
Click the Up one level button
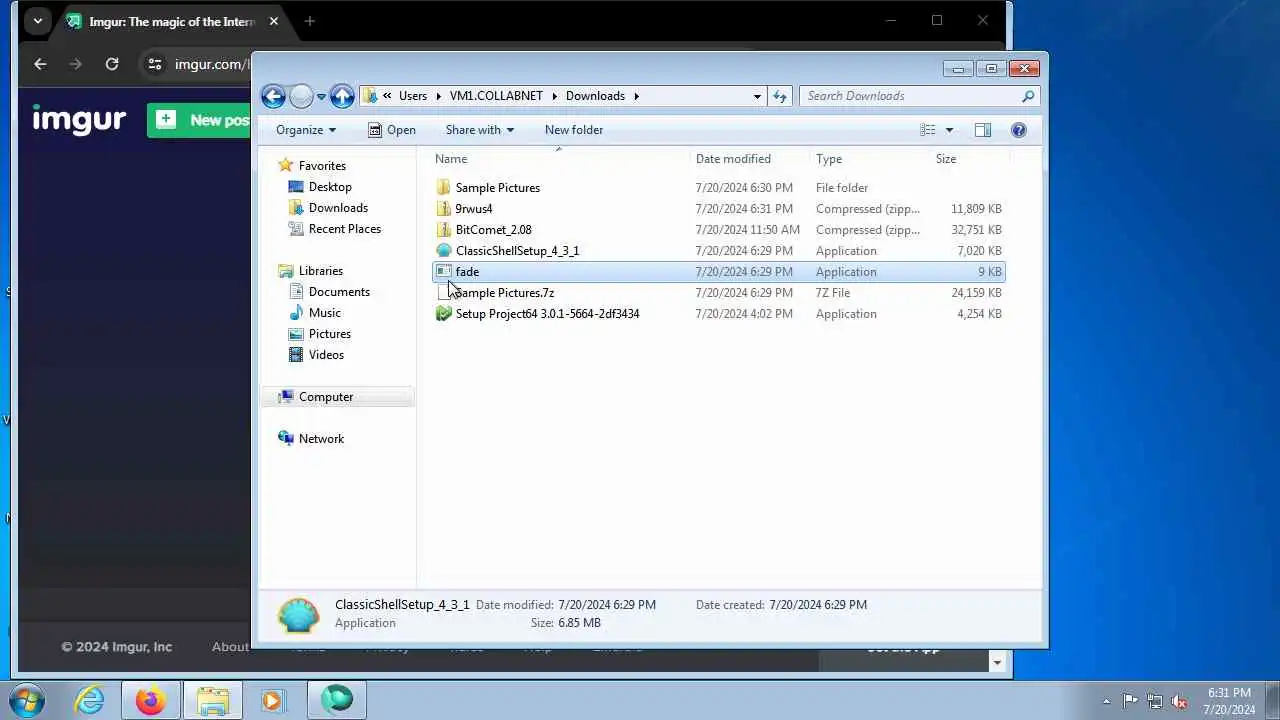[x=342, y=96]
